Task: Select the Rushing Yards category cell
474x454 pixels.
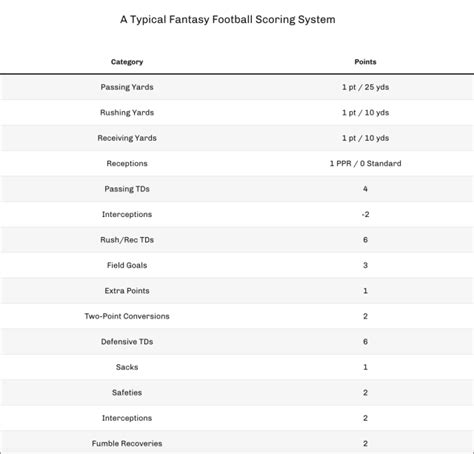Action: [127, 113]
